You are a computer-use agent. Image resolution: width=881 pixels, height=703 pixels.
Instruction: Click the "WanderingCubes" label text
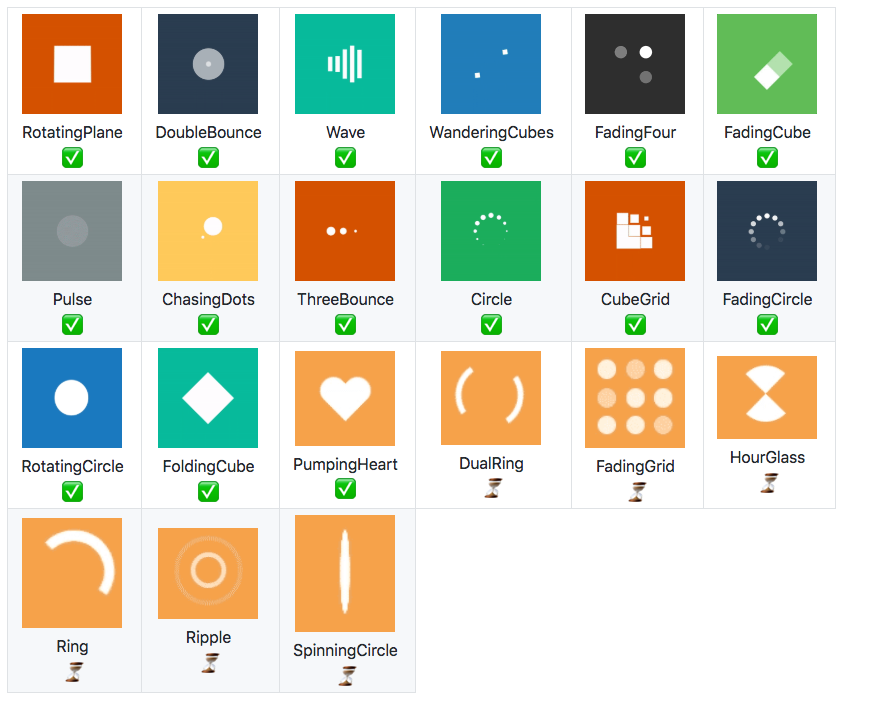click(492, 133)
